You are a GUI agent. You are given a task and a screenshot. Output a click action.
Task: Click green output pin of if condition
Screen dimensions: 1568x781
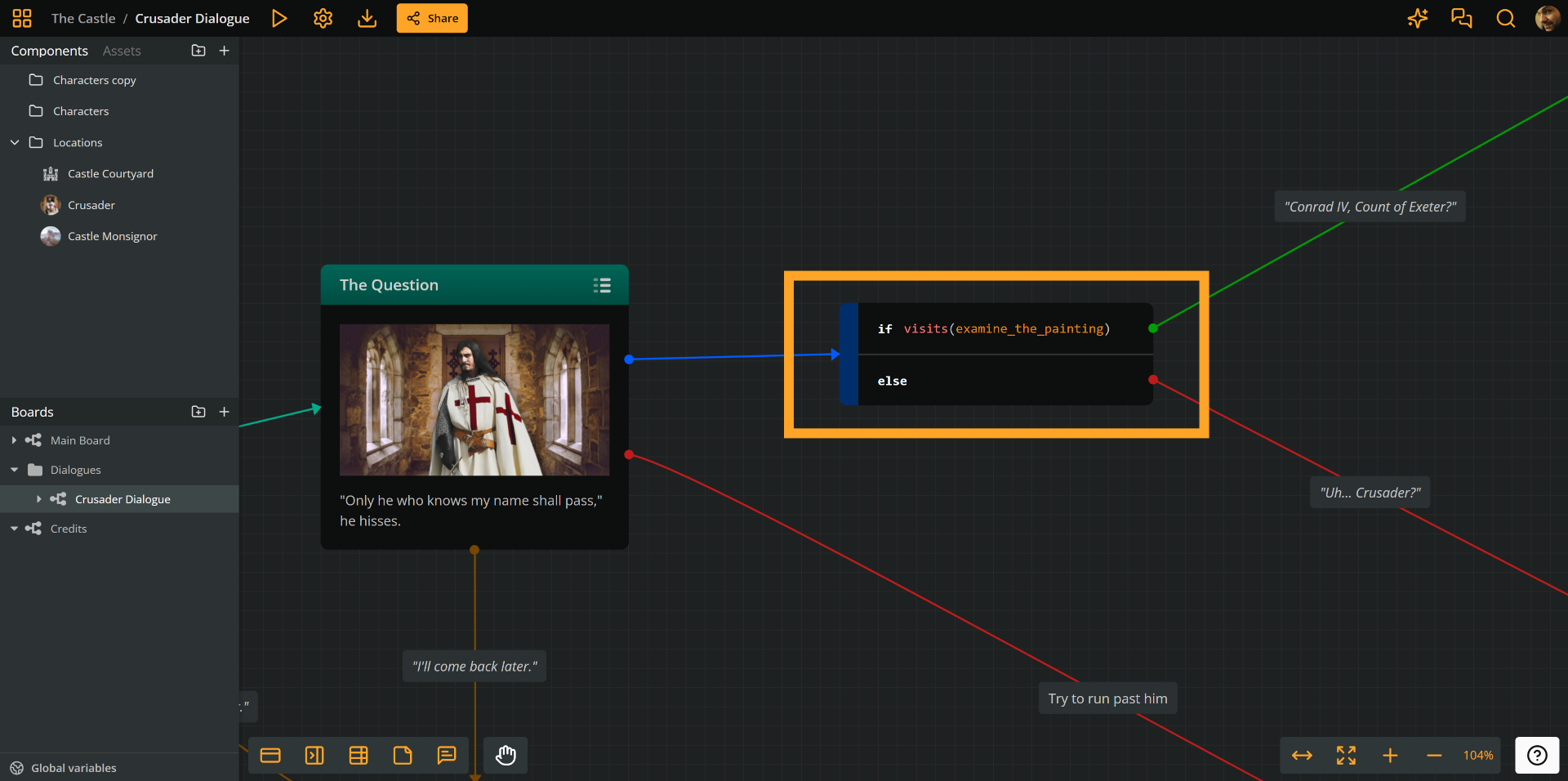[1153, 328]
